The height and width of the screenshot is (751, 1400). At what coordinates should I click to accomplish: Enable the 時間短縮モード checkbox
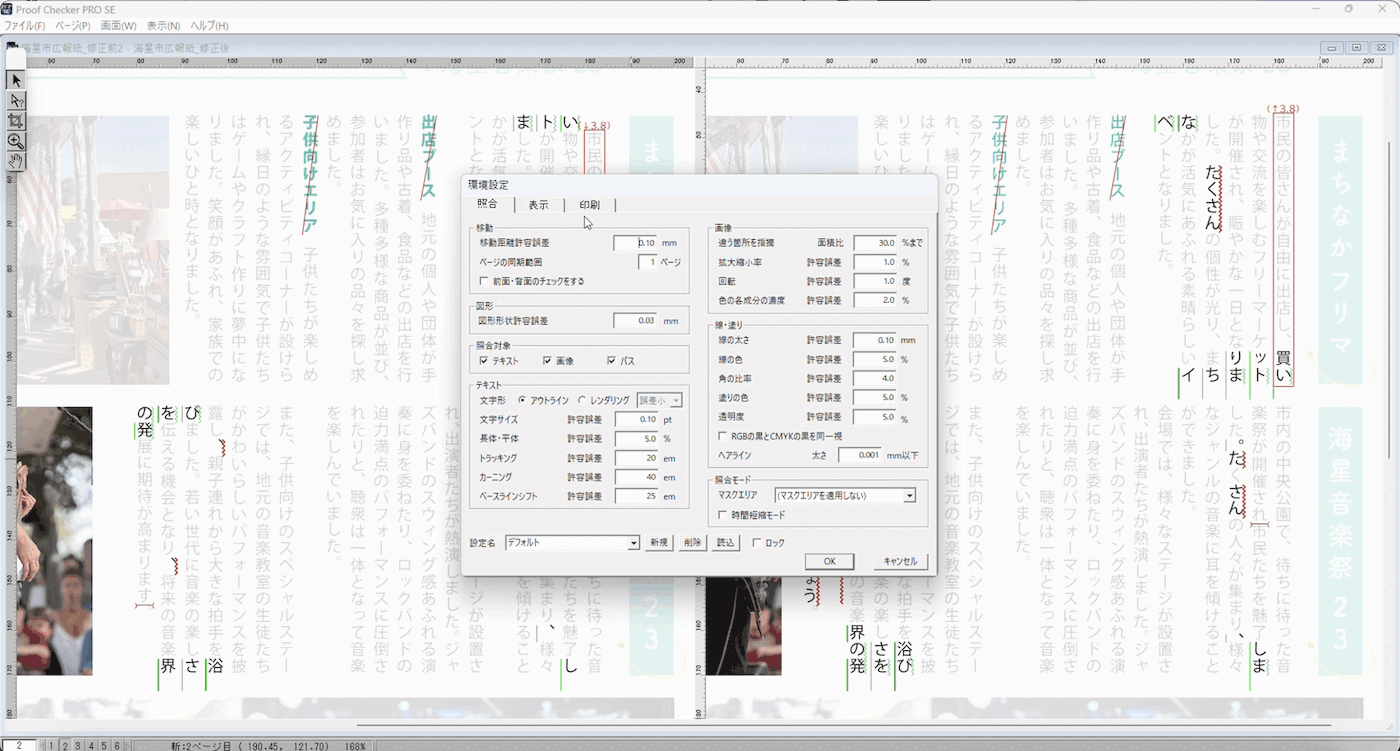pyautogui.click(x=723, y=515)
